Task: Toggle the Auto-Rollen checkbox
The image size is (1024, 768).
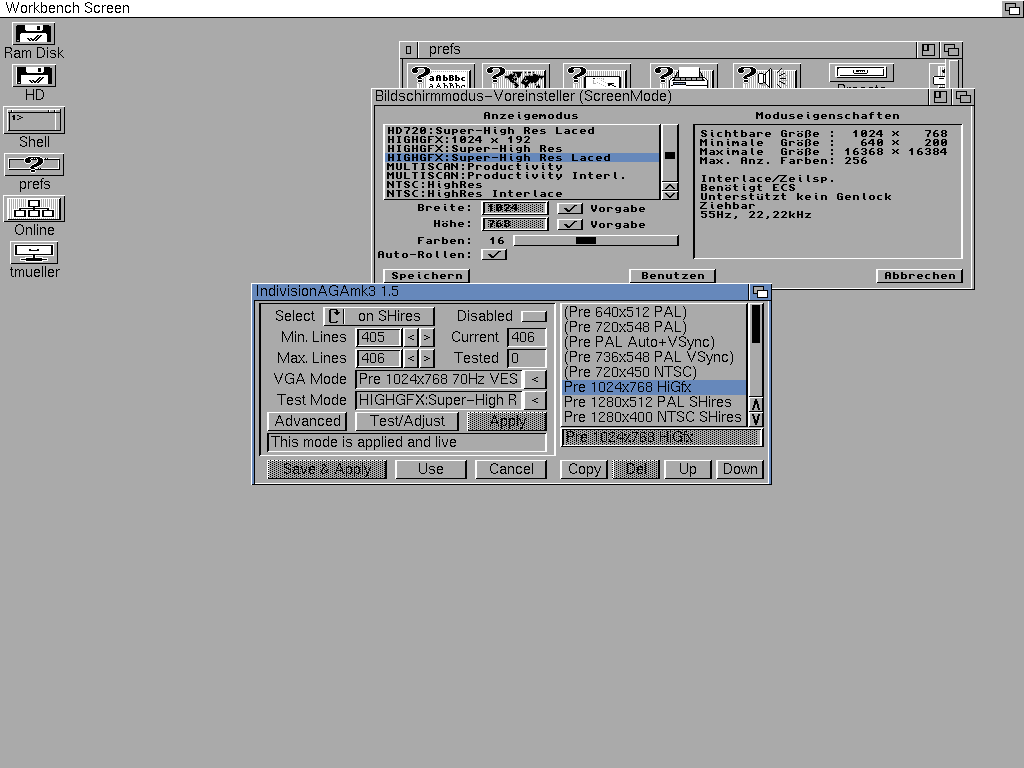Action: pyautogui.click(x=494, y=255)
